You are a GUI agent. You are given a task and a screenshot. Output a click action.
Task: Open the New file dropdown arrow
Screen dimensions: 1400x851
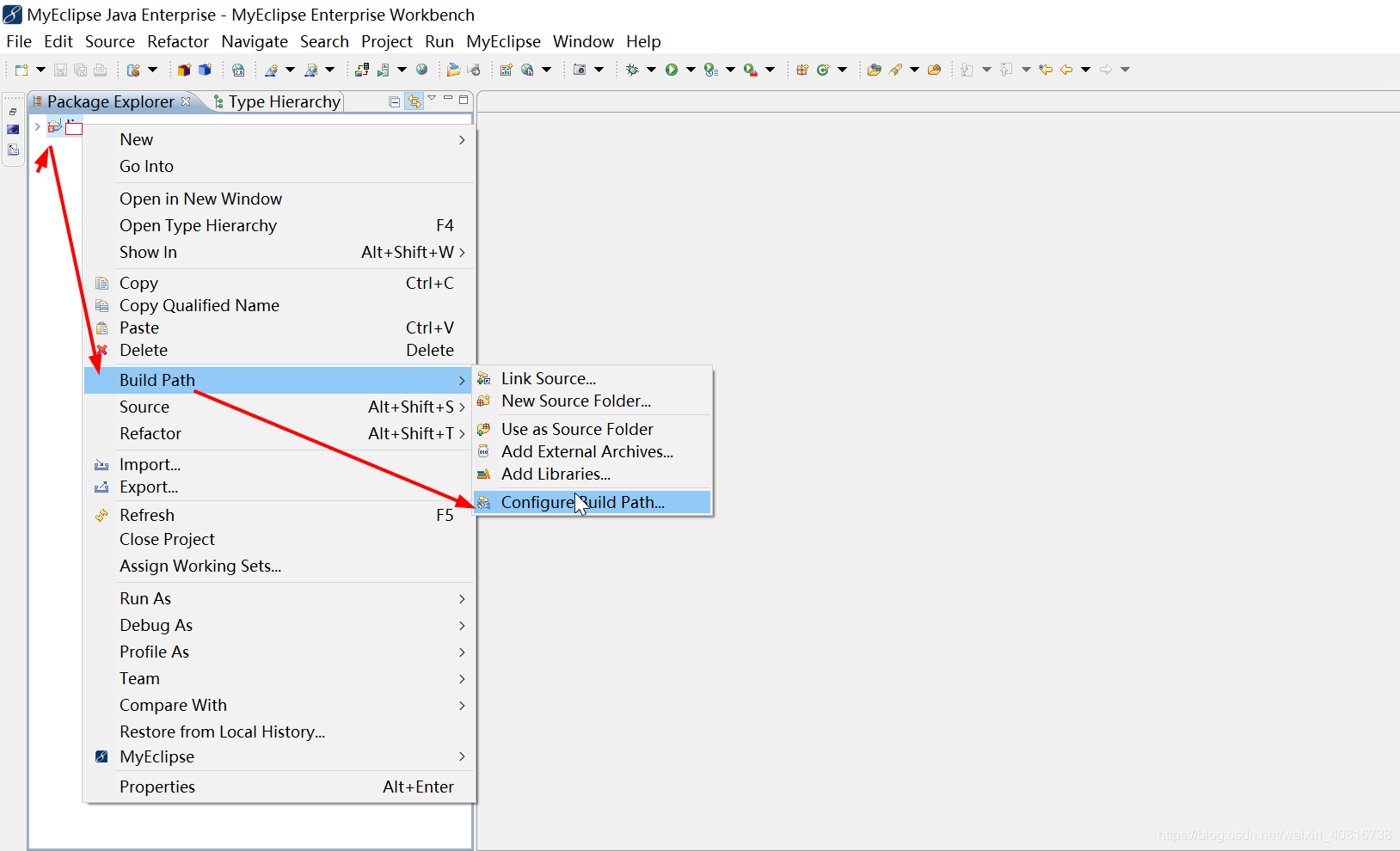pos(40,70)
